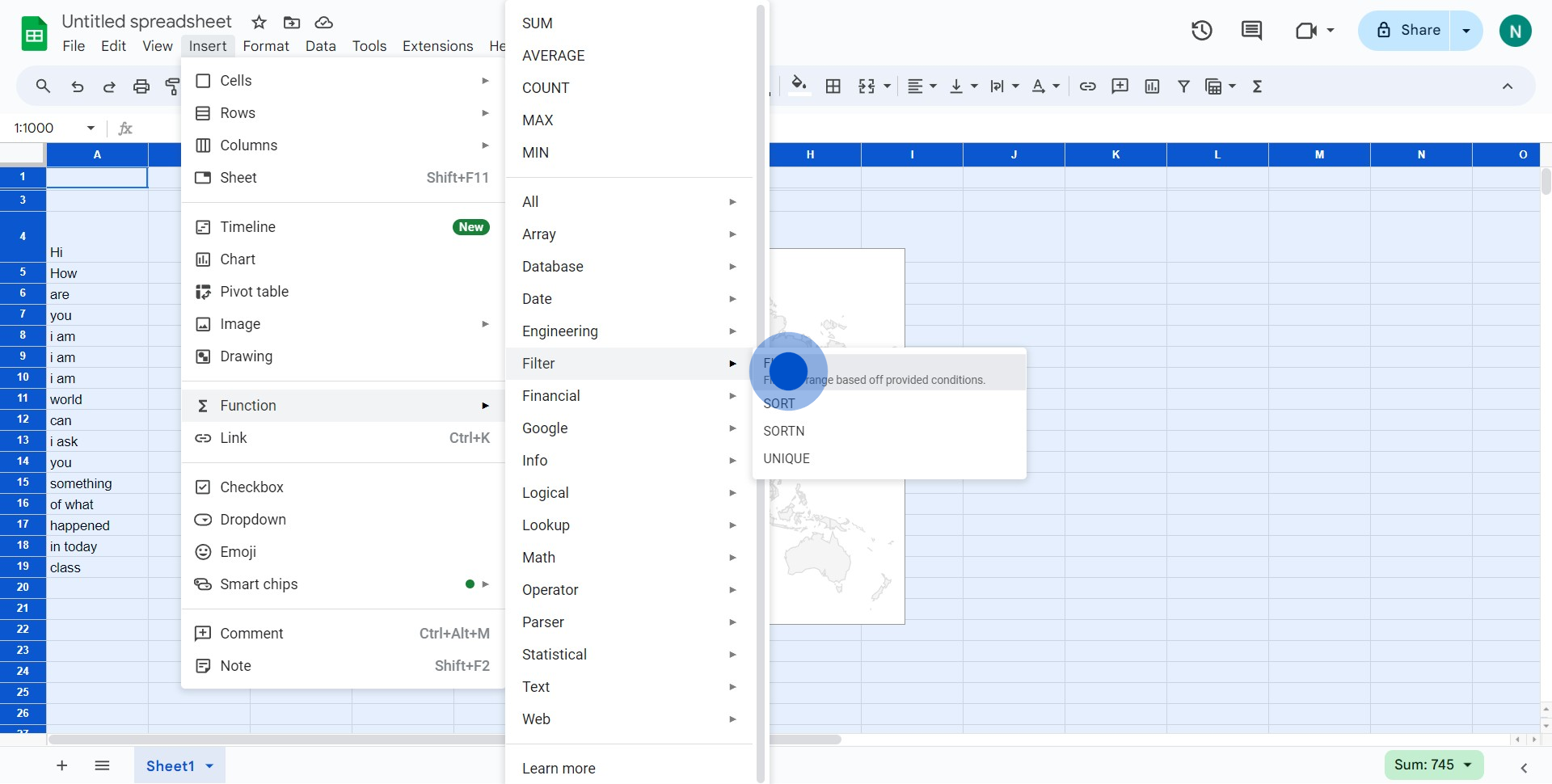Click the text rotation icon
1552x784 pixels.
click(997, 86)
